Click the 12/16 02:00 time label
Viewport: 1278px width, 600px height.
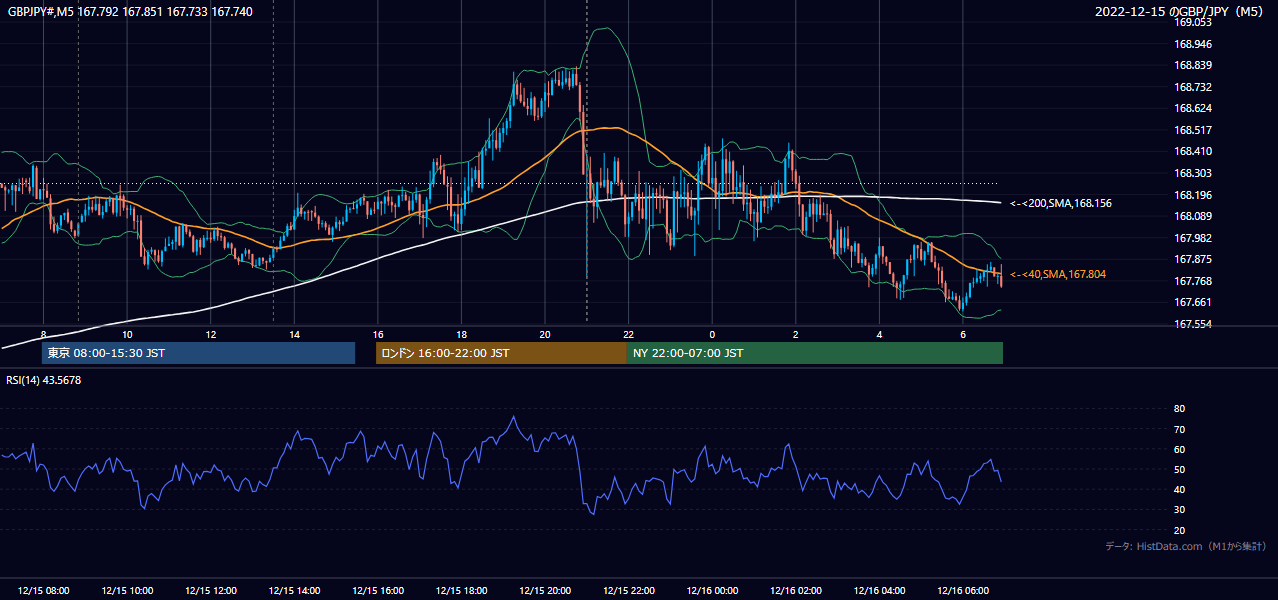tap(796, 591)
